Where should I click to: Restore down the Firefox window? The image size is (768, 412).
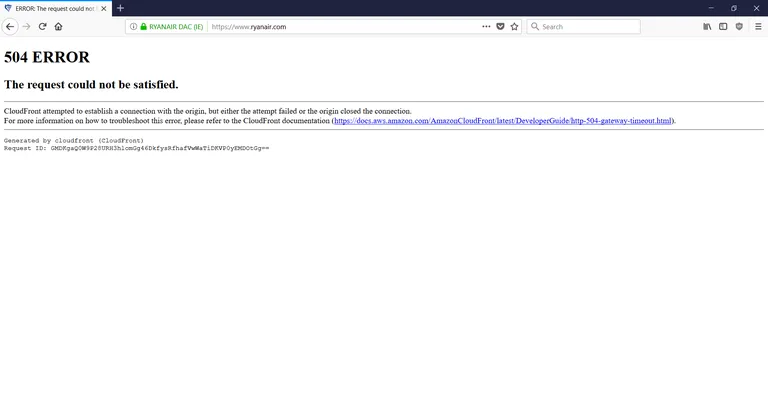coord(734,8)
